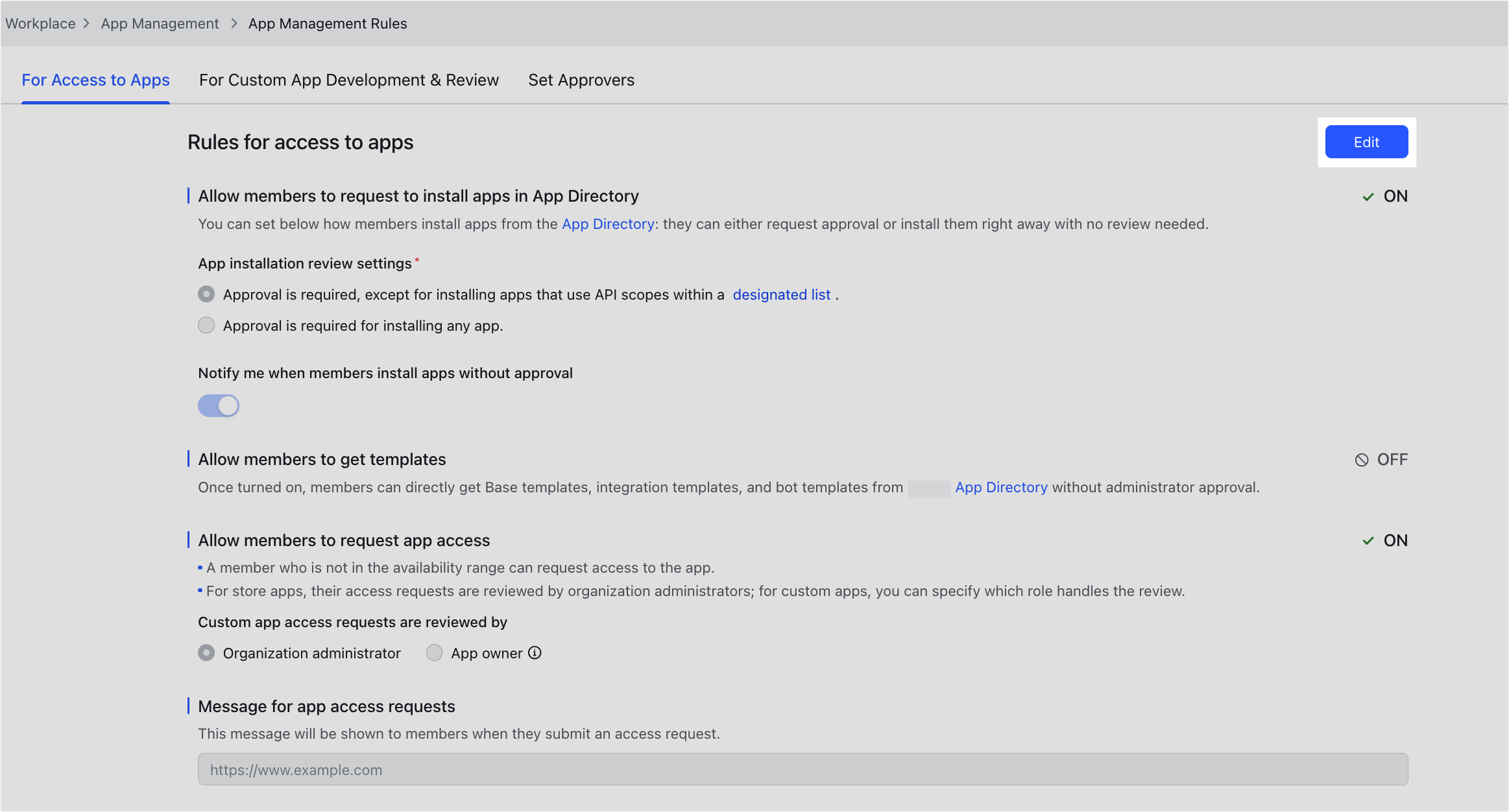Select App owner as custom app access reviewer

click(433, 653)
